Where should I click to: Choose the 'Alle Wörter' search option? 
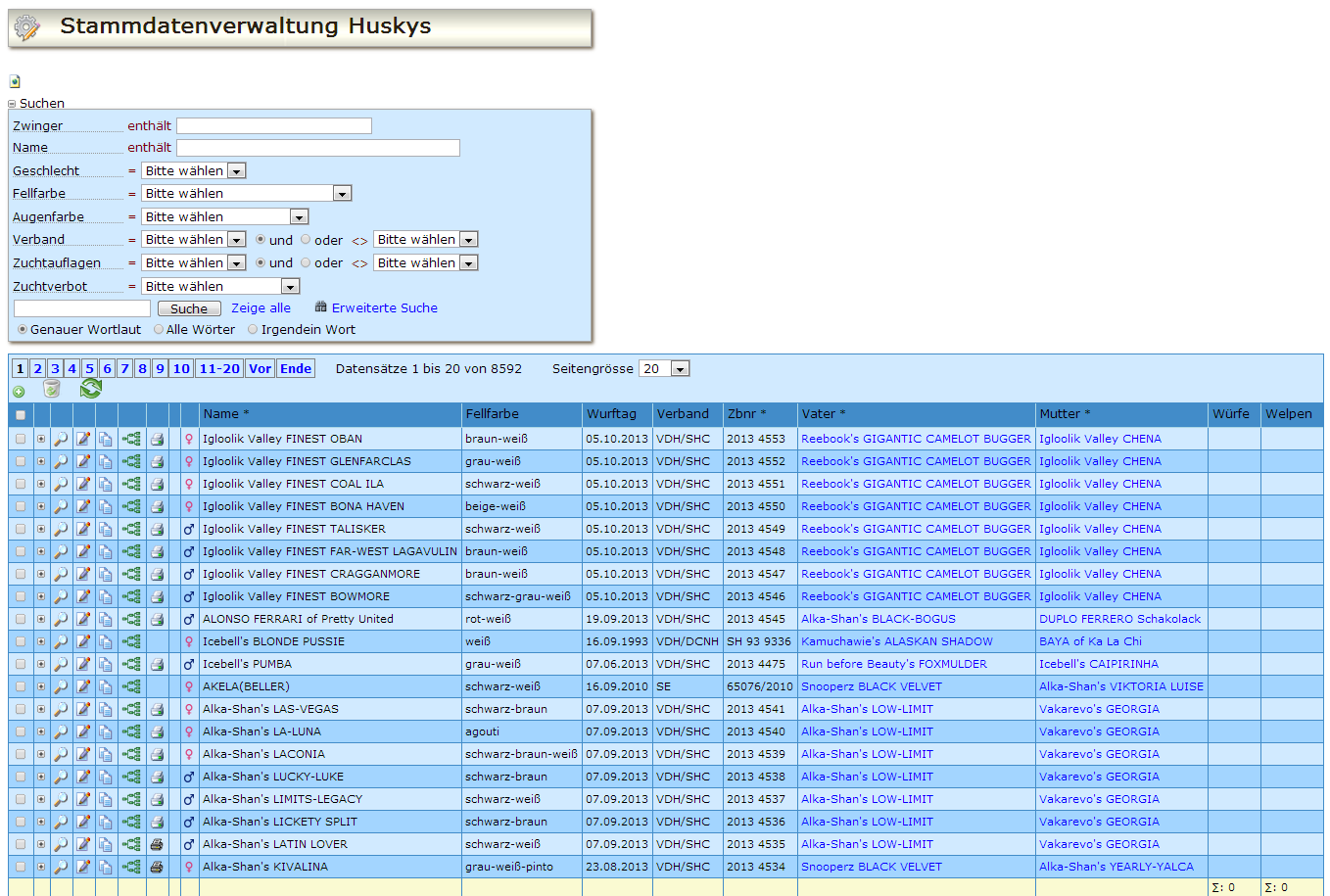click(159, 329)
